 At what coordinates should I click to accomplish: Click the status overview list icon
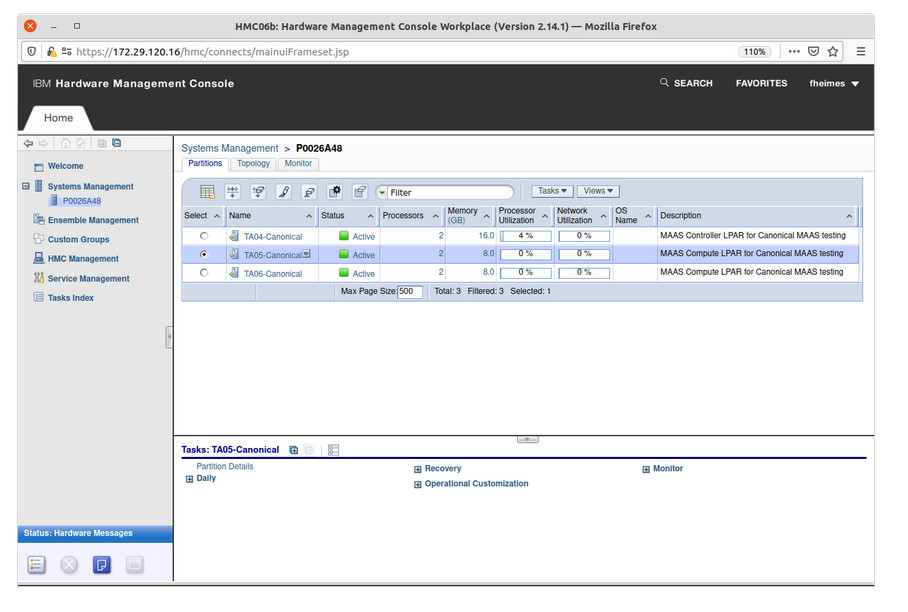pyautogui.click(x=36, y=565)
